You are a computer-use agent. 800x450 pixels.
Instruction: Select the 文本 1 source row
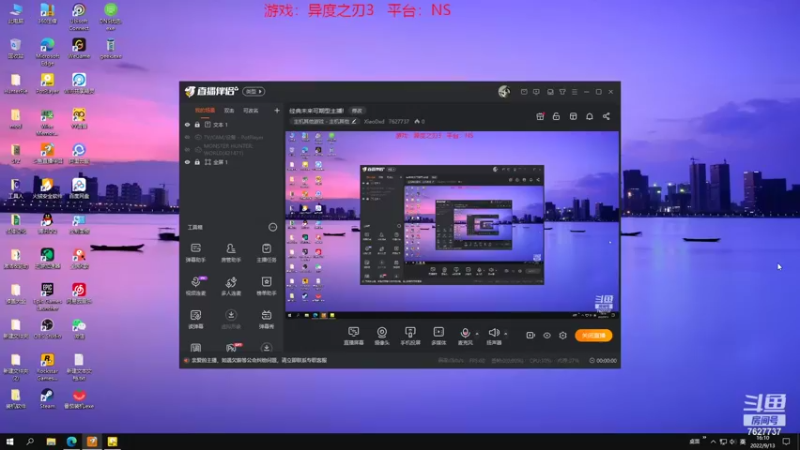[x=232, y=124]
